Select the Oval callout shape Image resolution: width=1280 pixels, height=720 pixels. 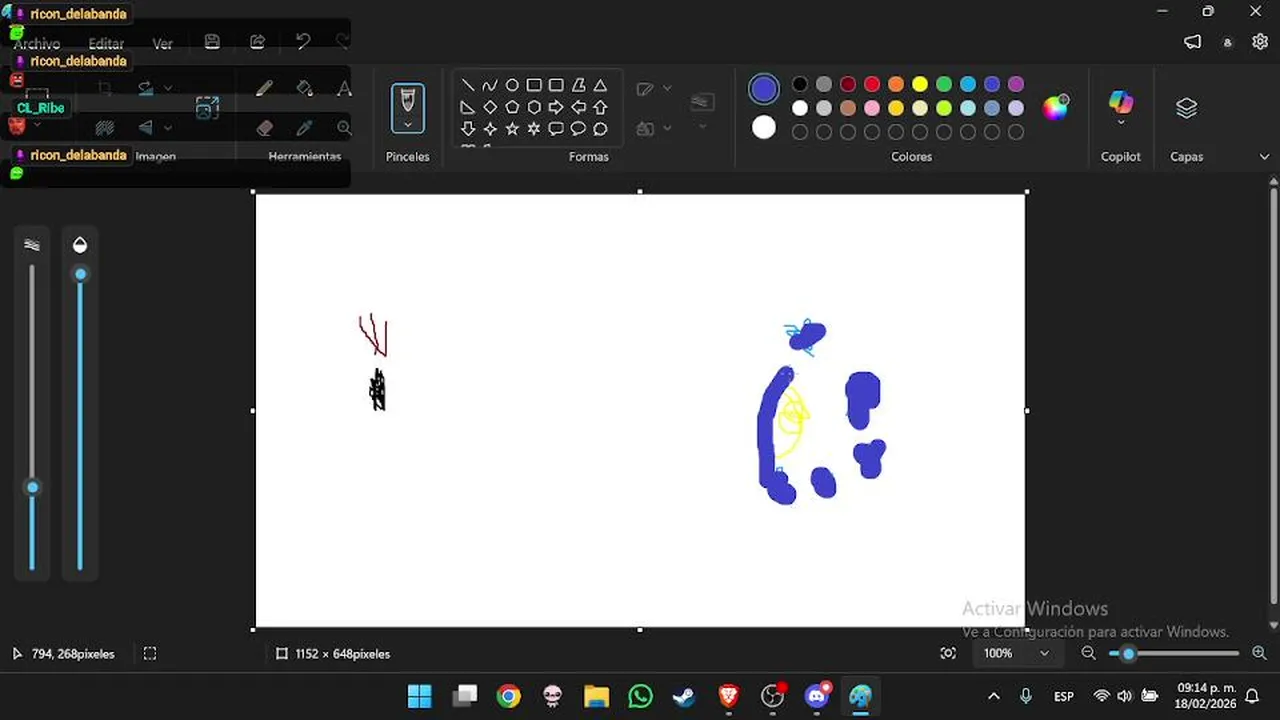(x=578, y=129)
